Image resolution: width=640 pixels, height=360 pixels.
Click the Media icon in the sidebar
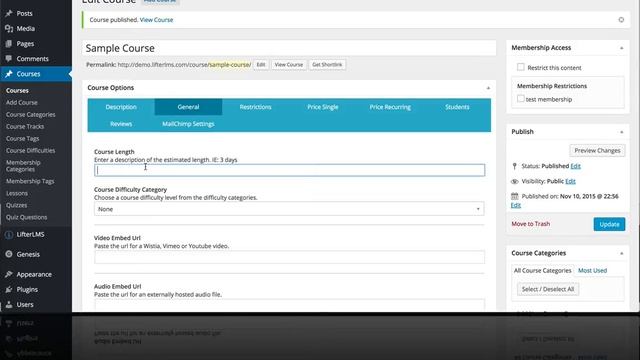coord(9,29)
